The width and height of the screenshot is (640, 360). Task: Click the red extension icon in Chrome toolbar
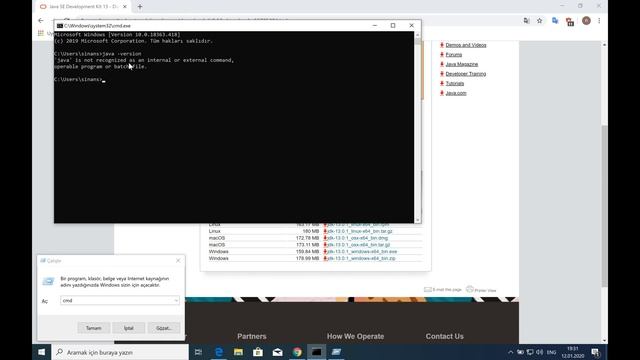pyautogui.click(x=570, y=21)
